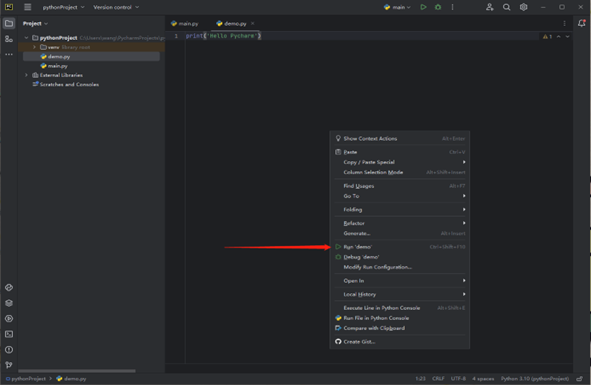The image size is (591, 385).
Task: Open the More Actions vertical dots in toolbar
Action: coord(452,7)
